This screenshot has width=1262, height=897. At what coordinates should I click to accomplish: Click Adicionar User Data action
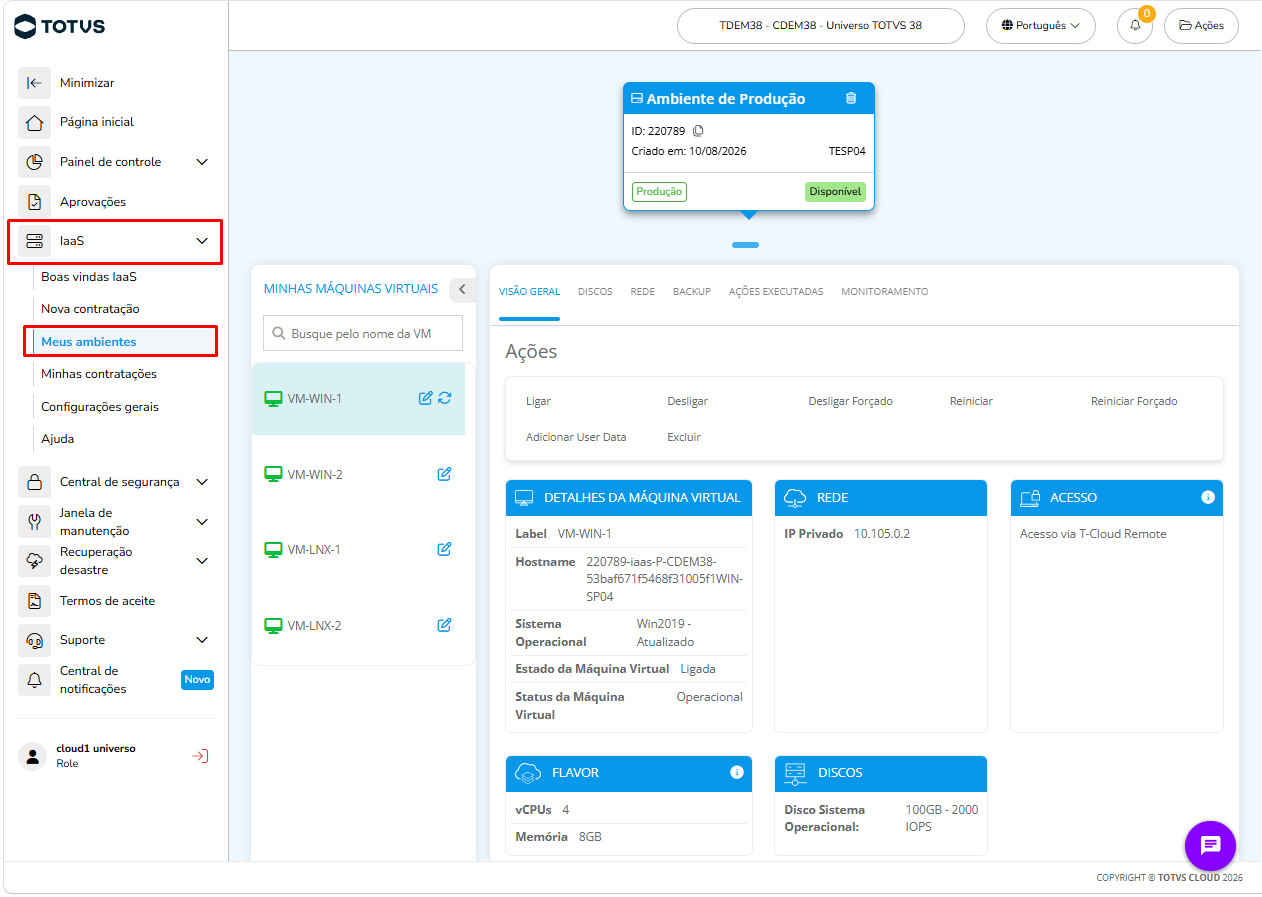click(576, 437)
